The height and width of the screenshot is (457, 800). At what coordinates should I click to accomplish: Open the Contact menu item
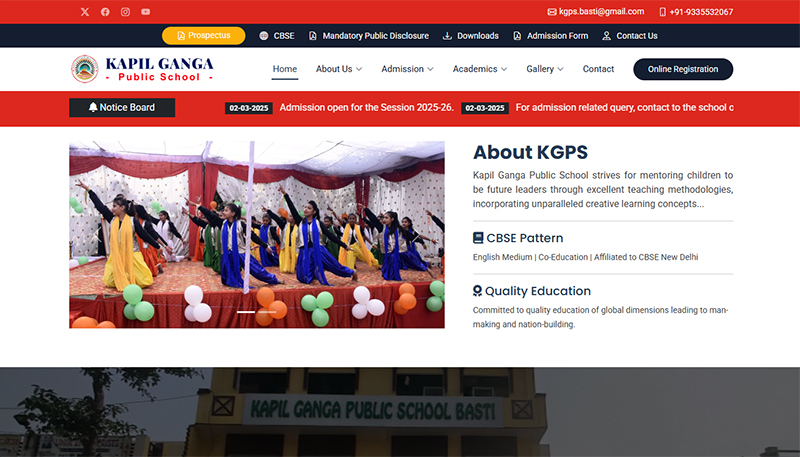coord(598,69)
